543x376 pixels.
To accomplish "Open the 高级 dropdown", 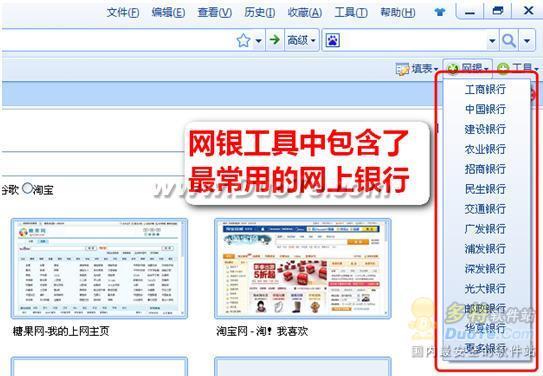I will [x=302, y=41].
